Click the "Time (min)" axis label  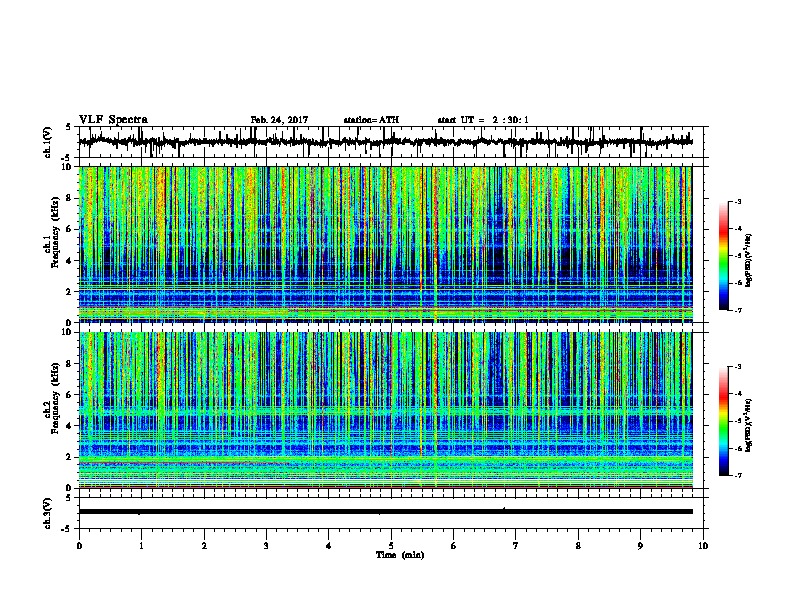[x=400, y=555]
